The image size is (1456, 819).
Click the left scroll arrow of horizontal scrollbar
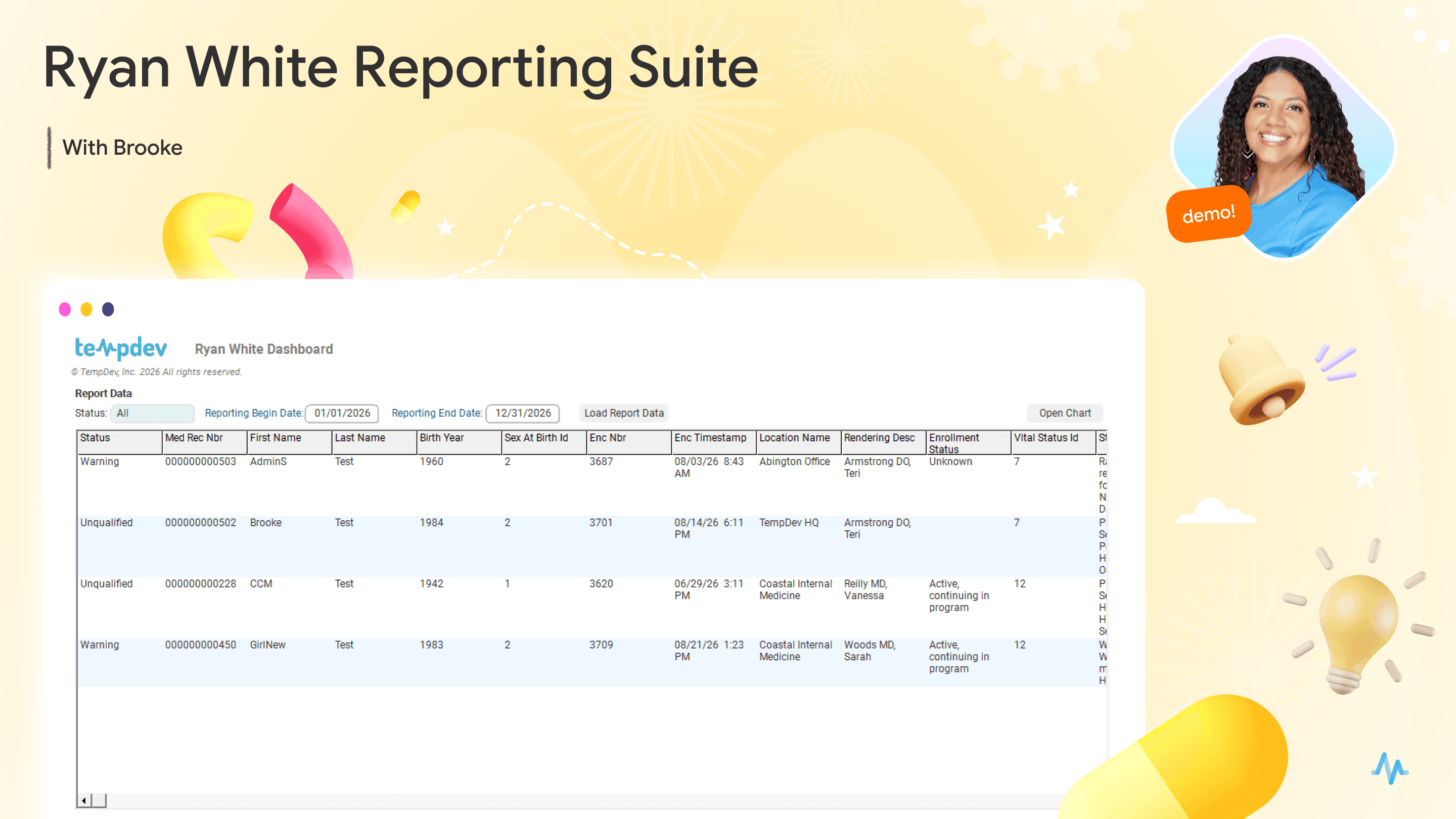tap(83, 800)
